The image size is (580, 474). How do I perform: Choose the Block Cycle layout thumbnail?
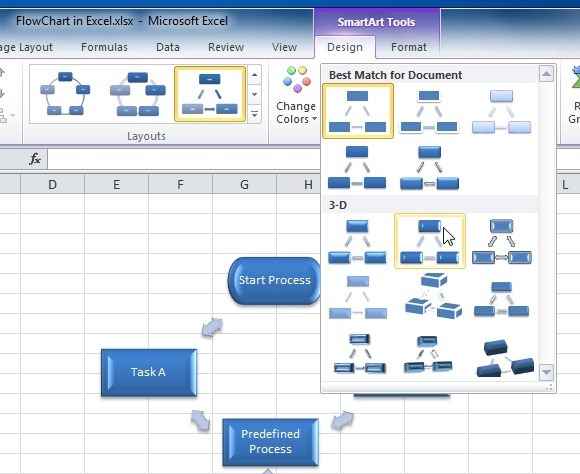[x=138, y=94]
